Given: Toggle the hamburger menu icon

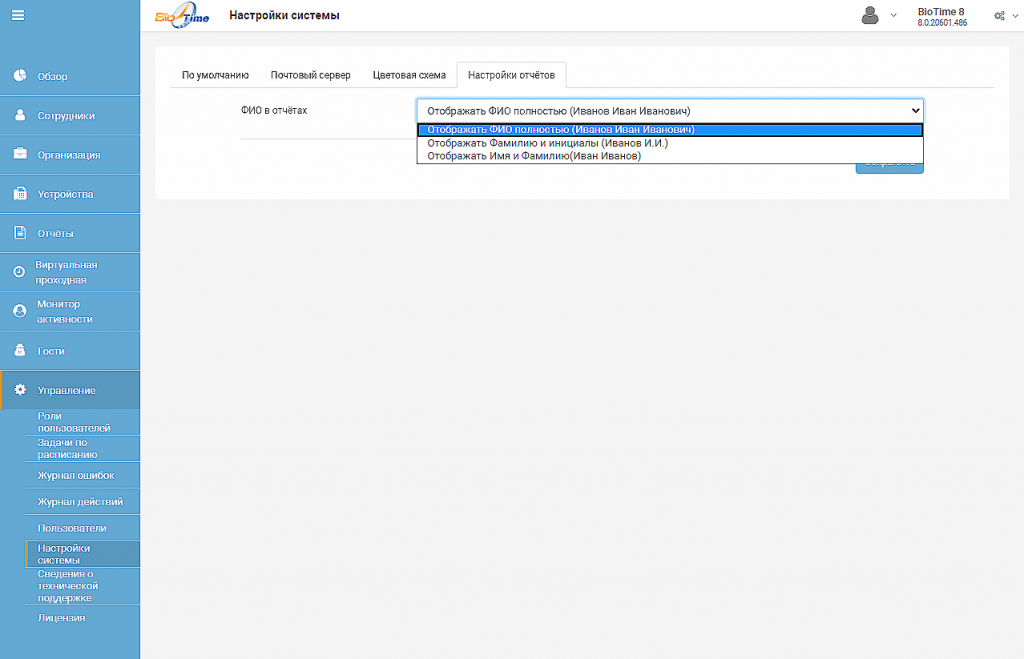Looking at the screenshot, I should [18, 15].
